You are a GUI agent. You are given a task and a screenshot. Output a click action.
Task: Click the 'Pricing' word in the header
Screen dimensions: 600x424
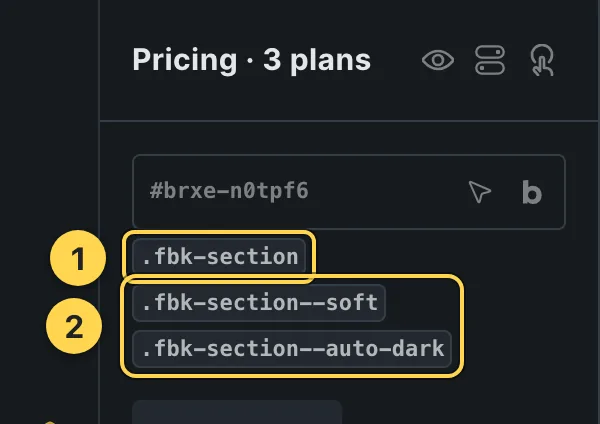click(185, 60)
